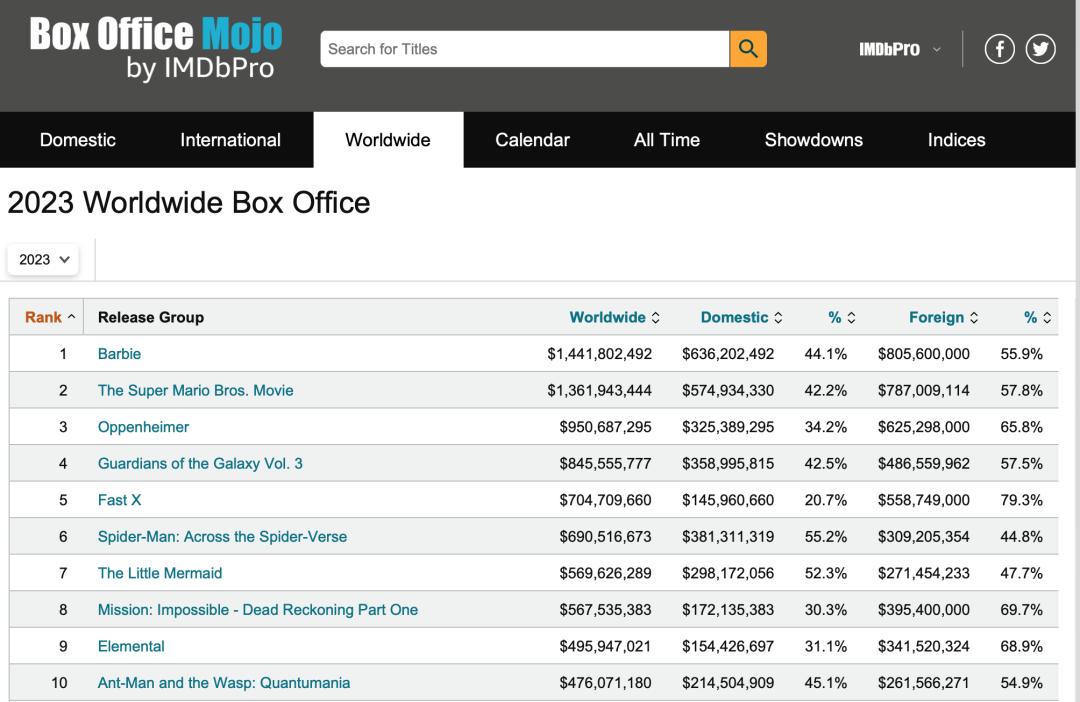
Task: Sort by Domestic percentage column
Action: point(842,317)
